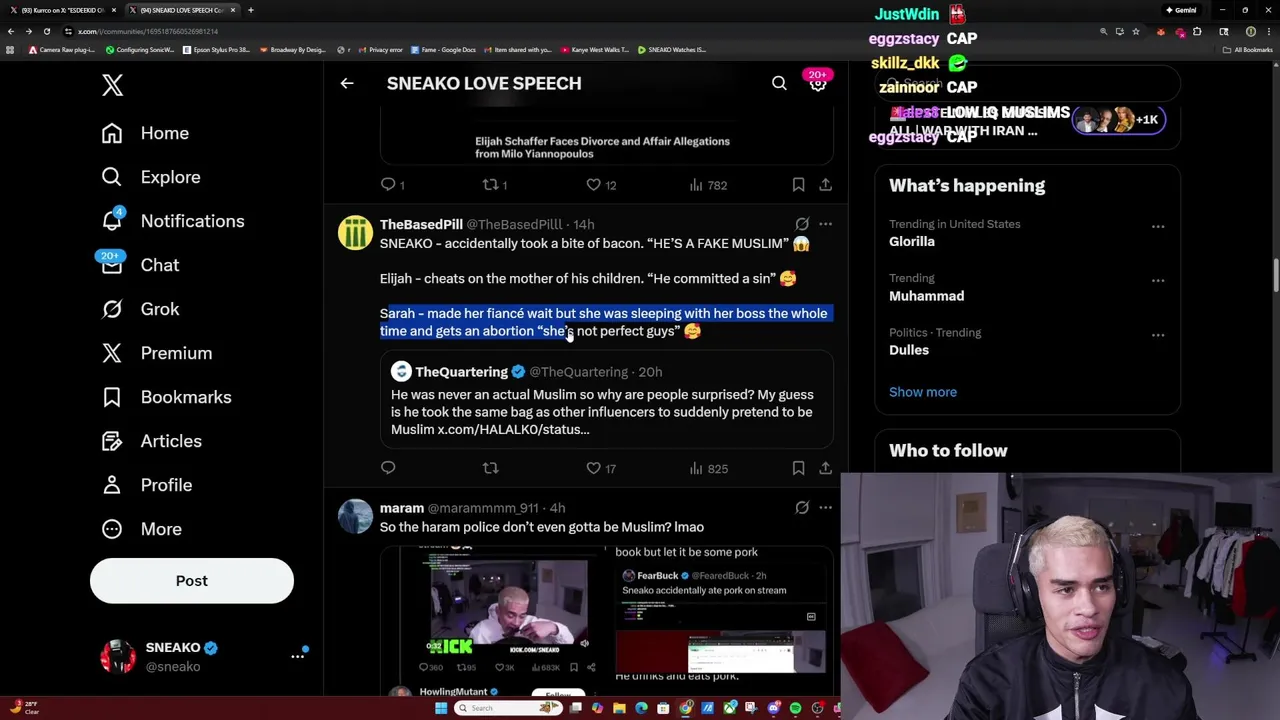This screenshot has width=1280, height=720.
Task: Like TheBasedPill post with 17 likes
Action: coord(601,468)
